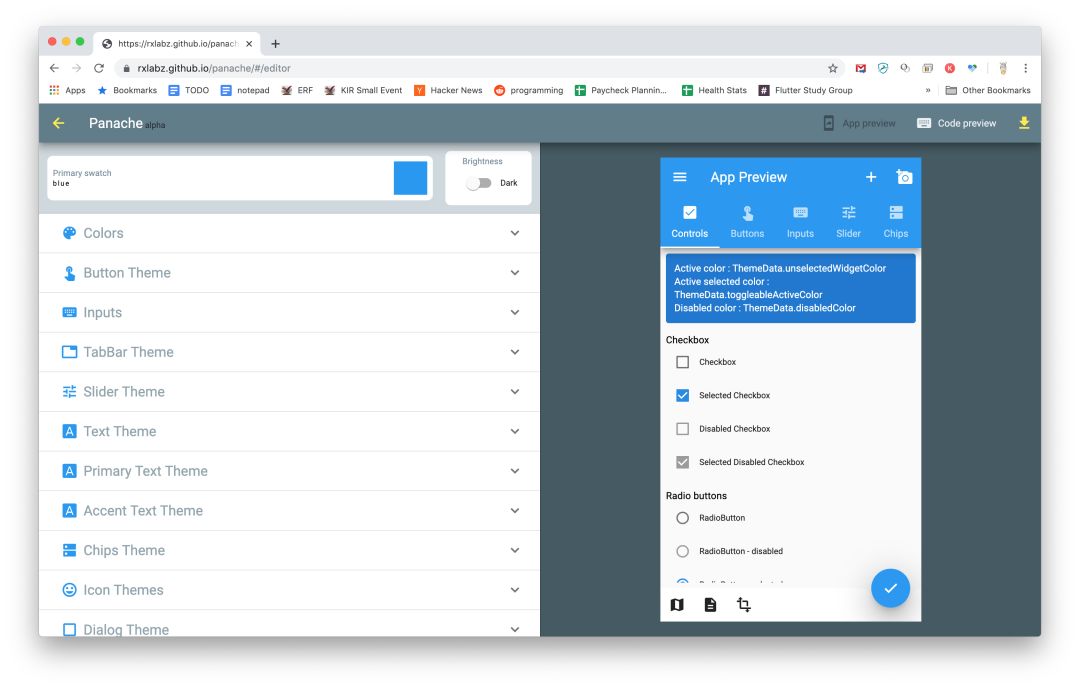
Task: Expand the Icon Themes section chevron
Action: point(515,590)
